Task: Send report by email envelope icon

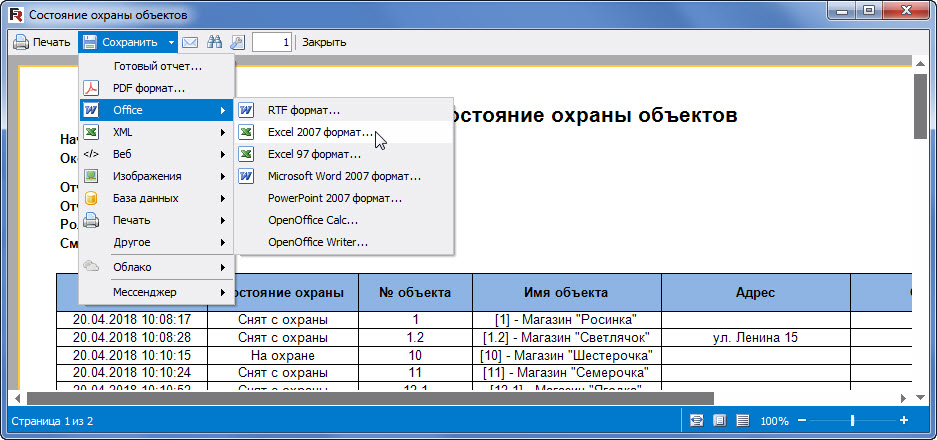Action: [190, 42]
